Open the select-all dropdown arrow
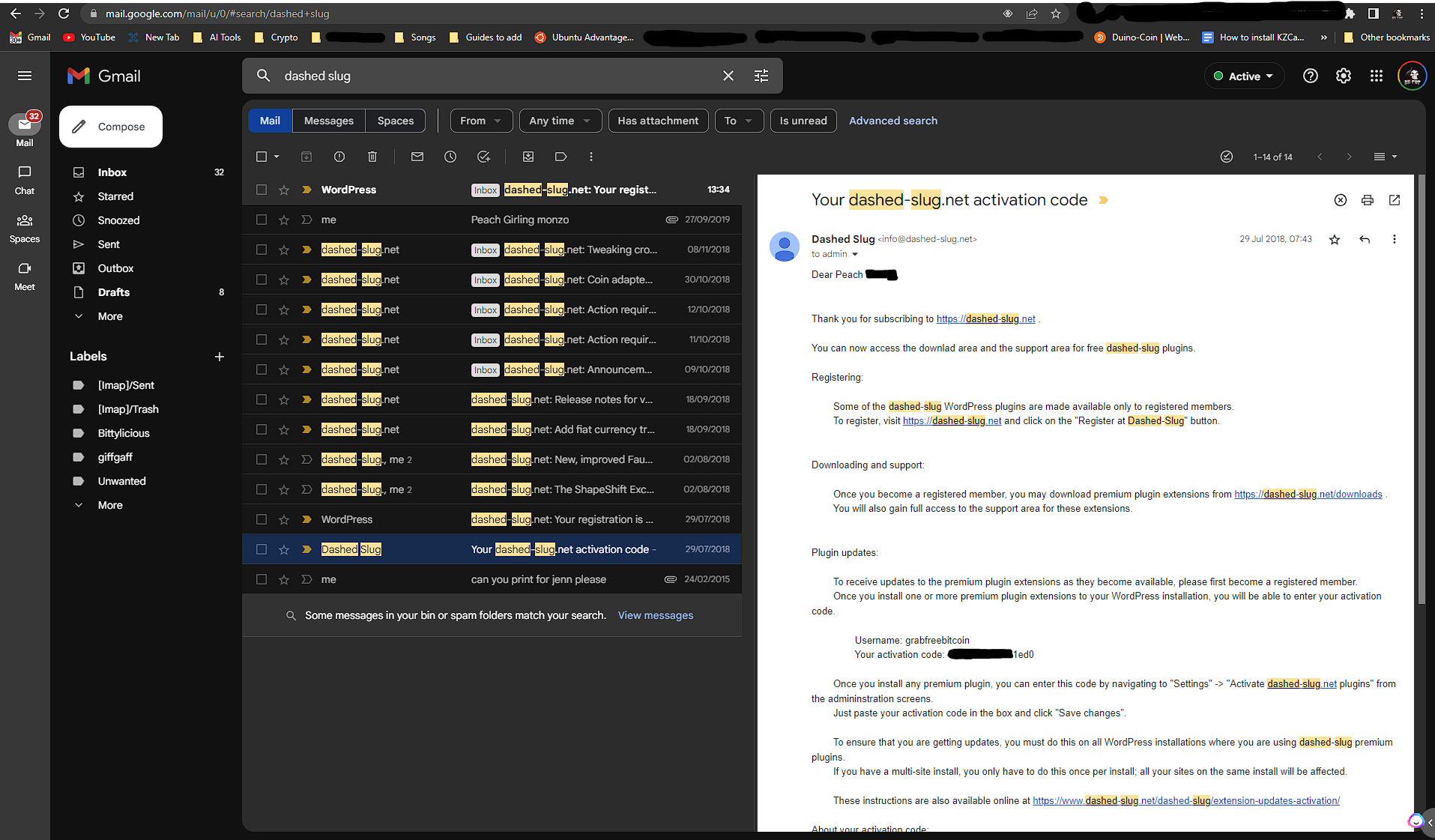Image resolution: width=1435 pixels, height=840 pixels. click(x=277, y=157)
